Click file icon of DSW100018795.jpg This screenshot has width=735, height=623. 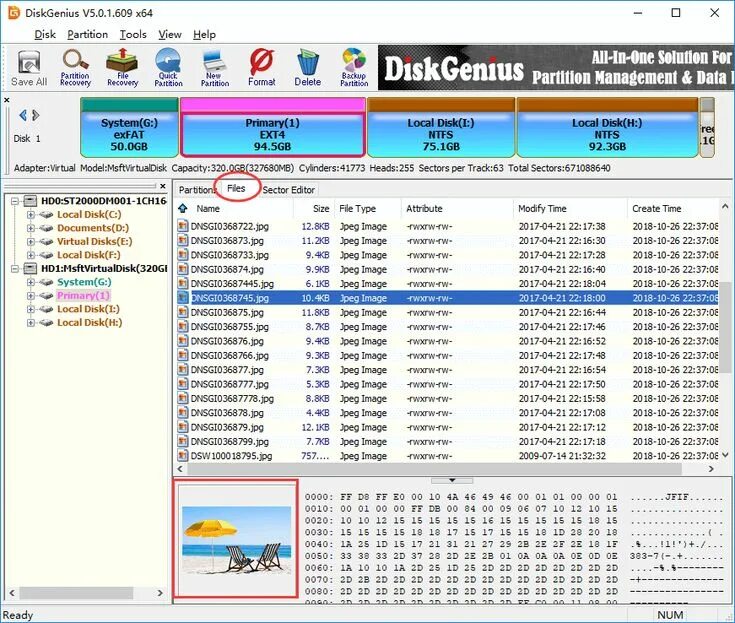183,456
